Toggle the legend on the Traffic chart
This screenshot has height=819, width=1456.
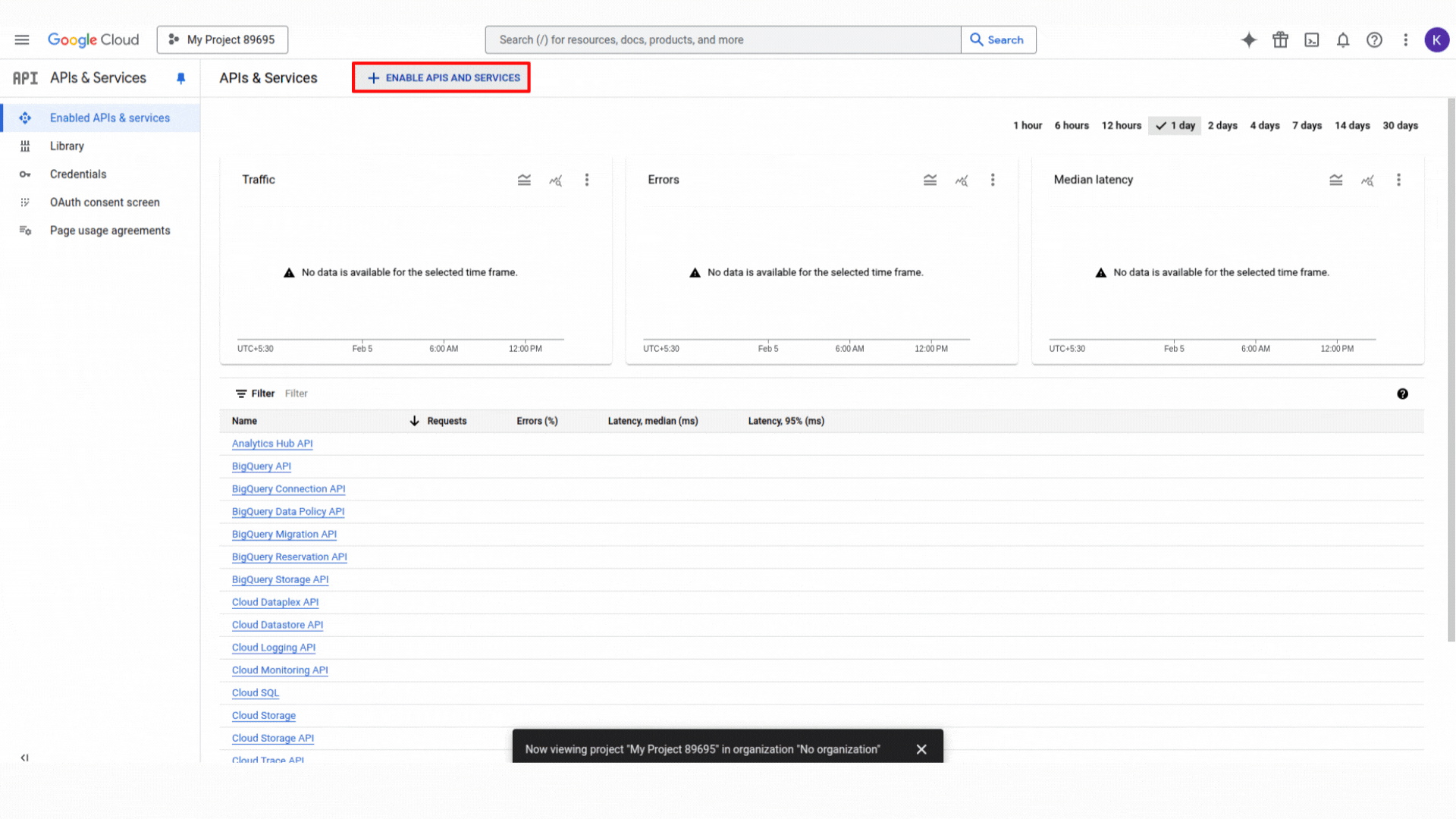(x=524, y=180)
